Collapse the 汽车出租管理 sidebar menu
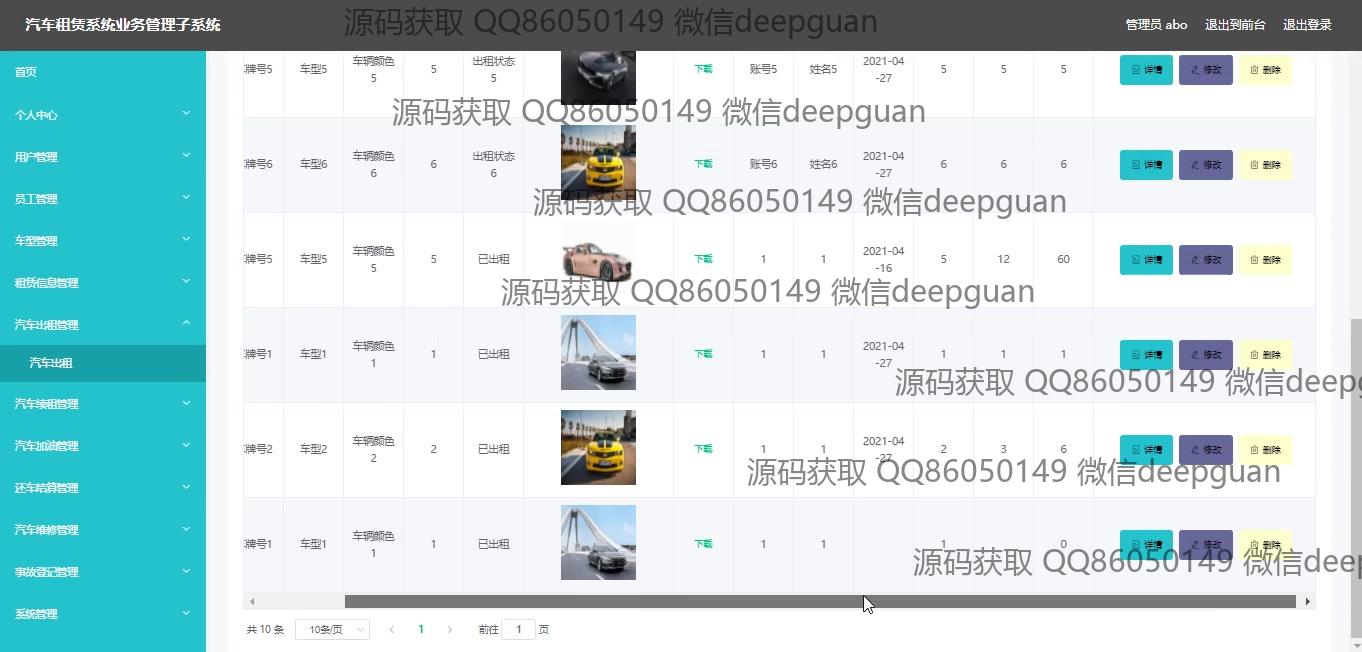The height and width of the screenshot is (652, 1362). pyautogui.click(x=102, y=324)
